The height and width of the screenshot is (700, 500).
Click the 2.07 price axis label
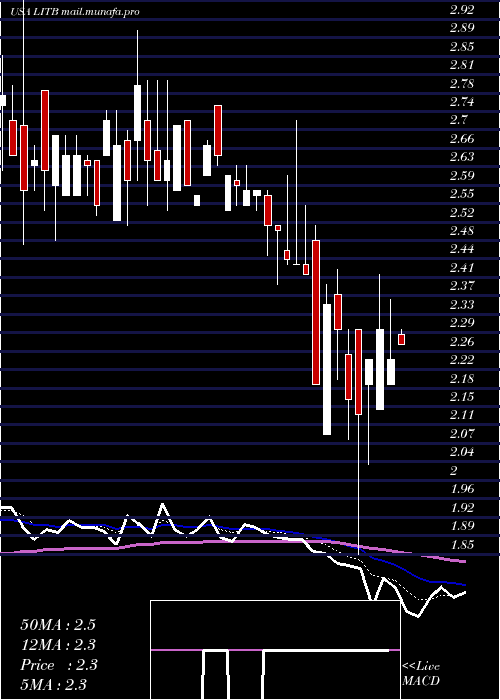coord(462,433)
